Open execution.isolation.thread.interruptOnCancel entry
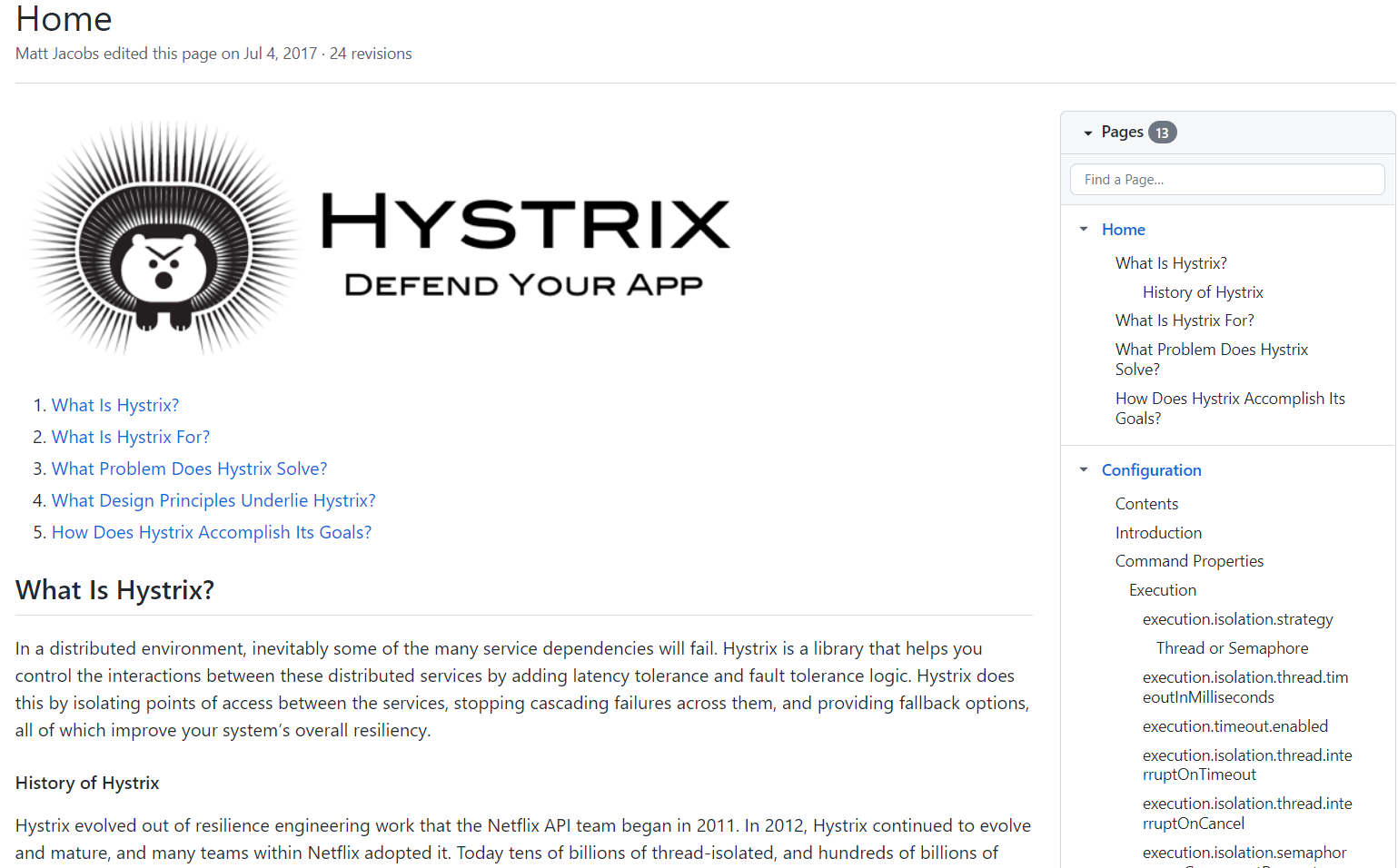1398x868 pixels. (1247, 814)
